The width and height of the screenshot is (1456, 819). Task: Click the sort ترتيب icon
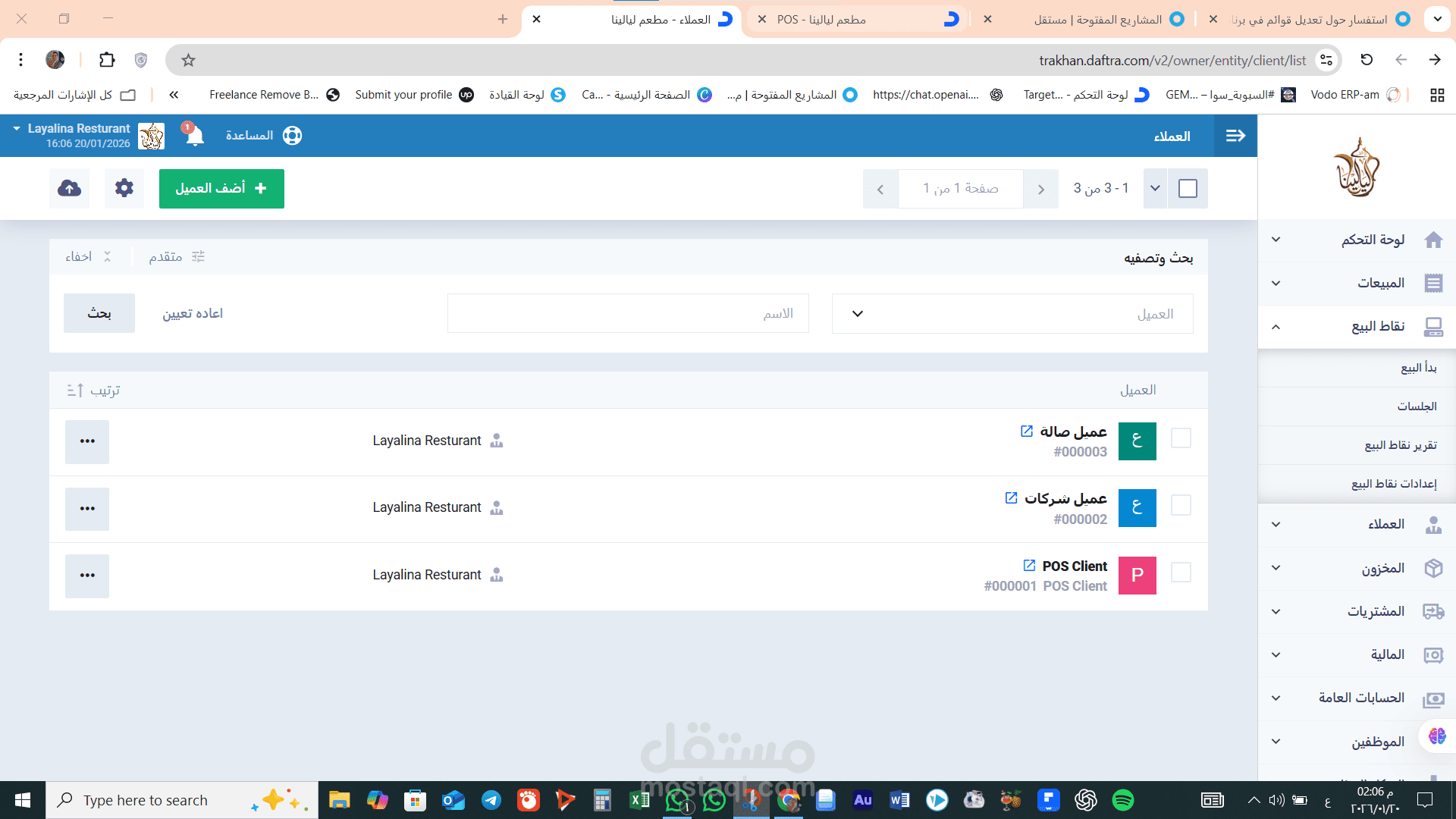pos(75,391)
